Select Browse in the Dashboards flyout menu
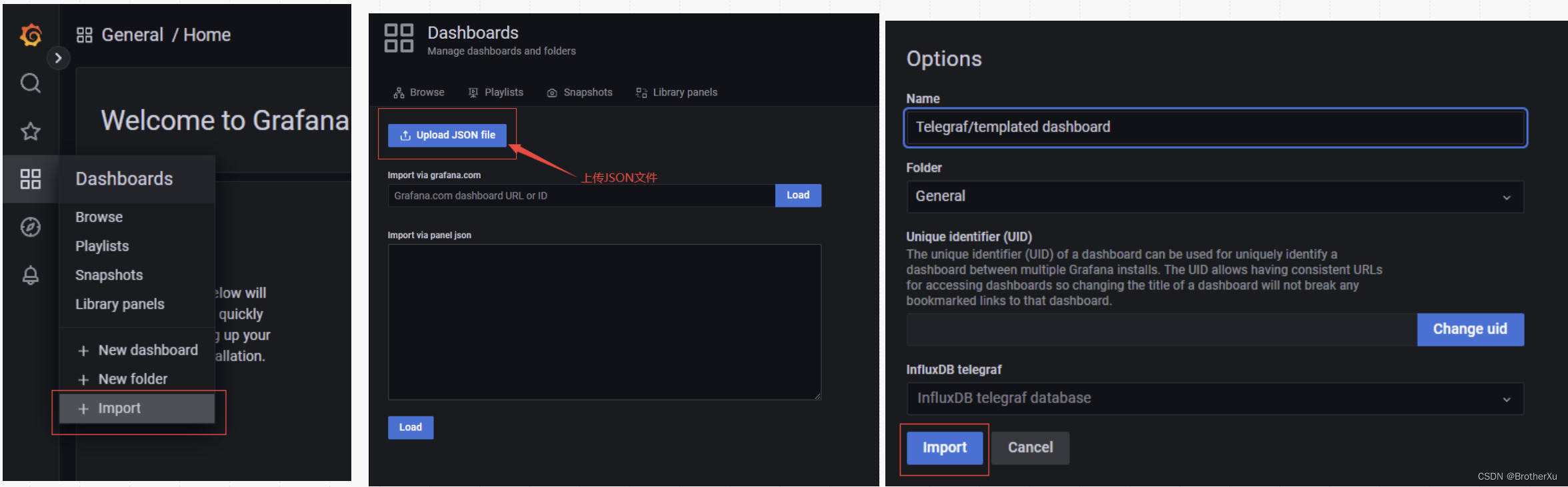This screenshot has width=1568, height=487. click(99, 217)
